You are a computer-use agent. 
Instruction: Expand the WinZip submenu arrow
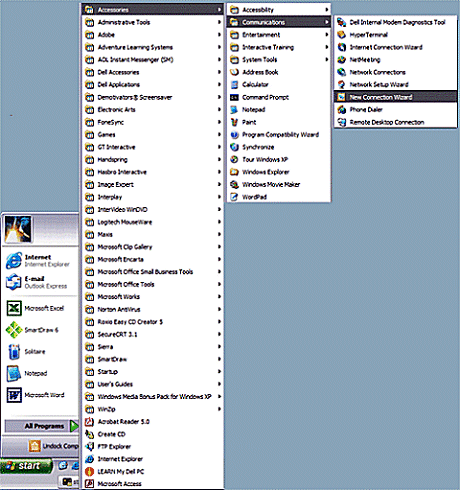(219, 409)
